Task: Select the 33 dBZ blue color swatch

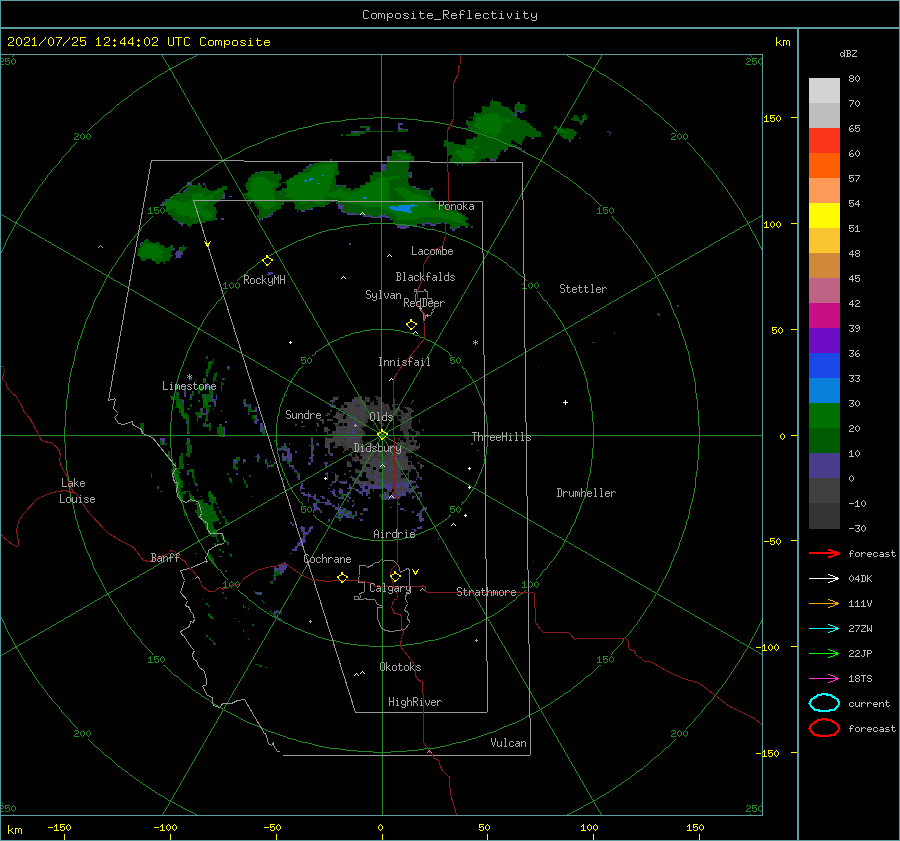Action: tap(824, 390)
